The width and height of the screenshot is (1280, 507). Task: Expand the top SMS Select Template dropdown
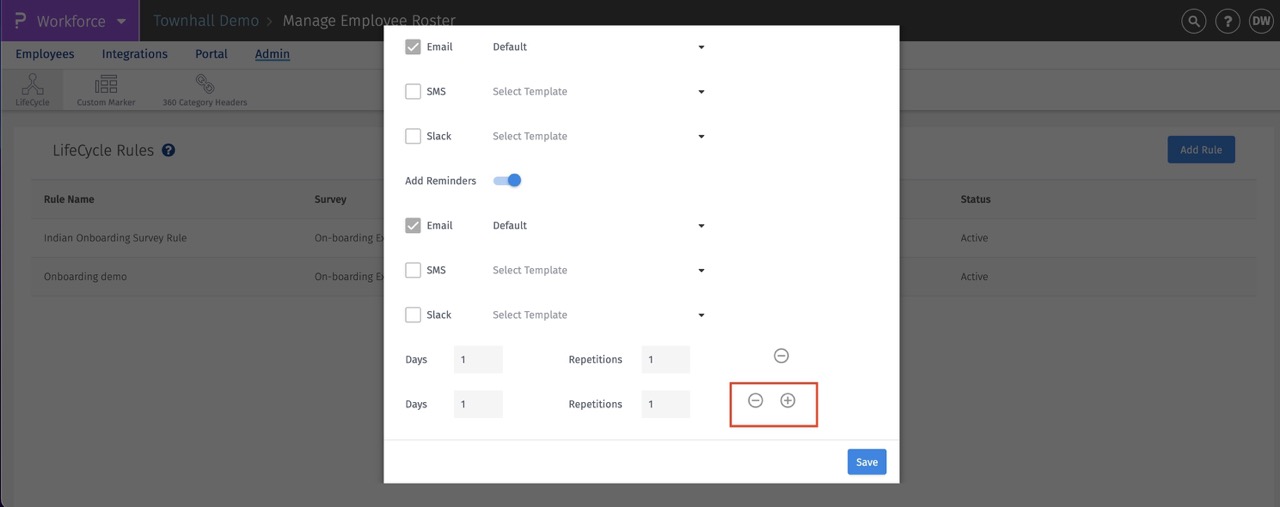coord(598,92)
